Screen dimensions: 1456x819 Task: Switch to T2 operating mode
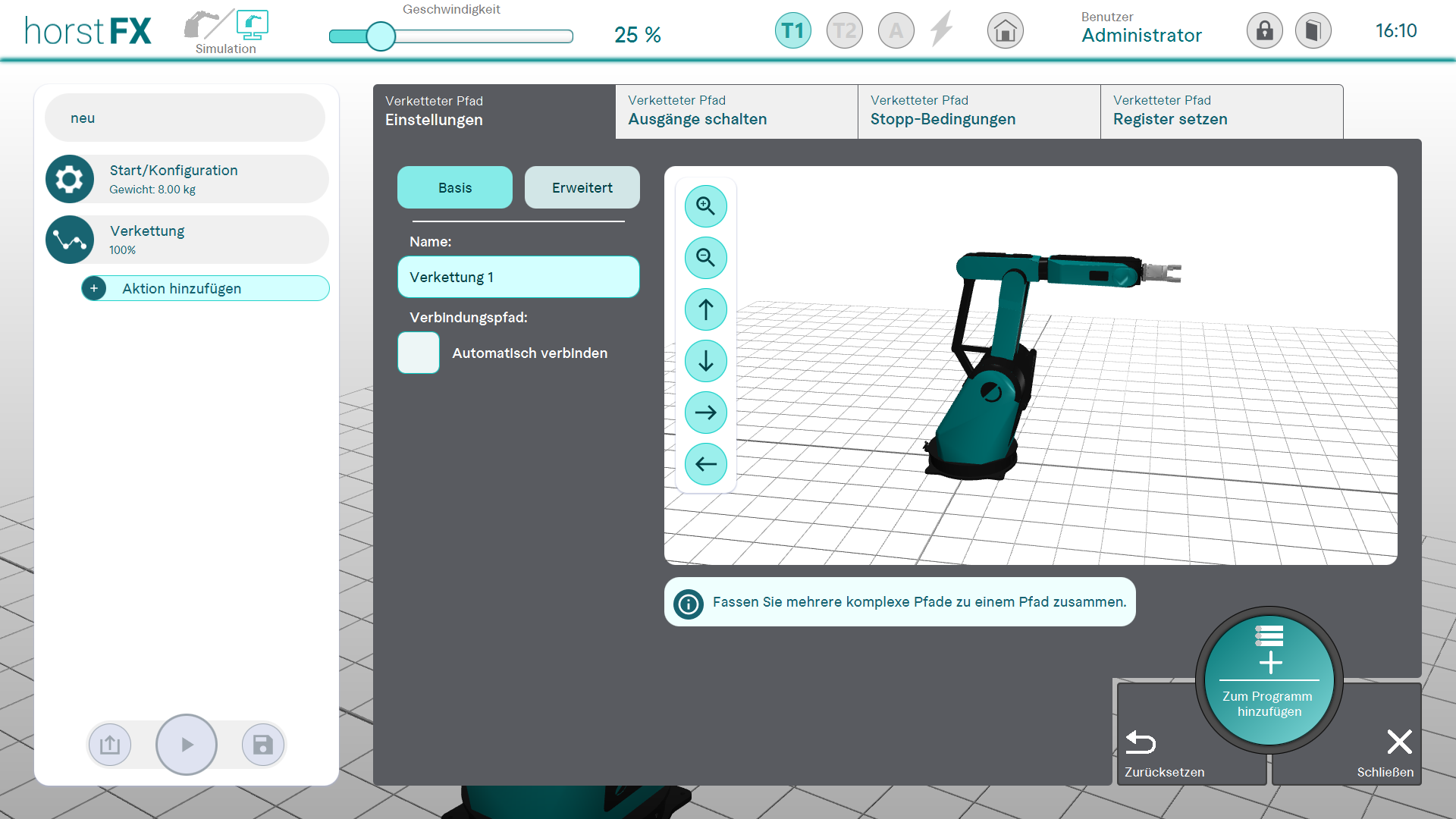click(844, 31)
